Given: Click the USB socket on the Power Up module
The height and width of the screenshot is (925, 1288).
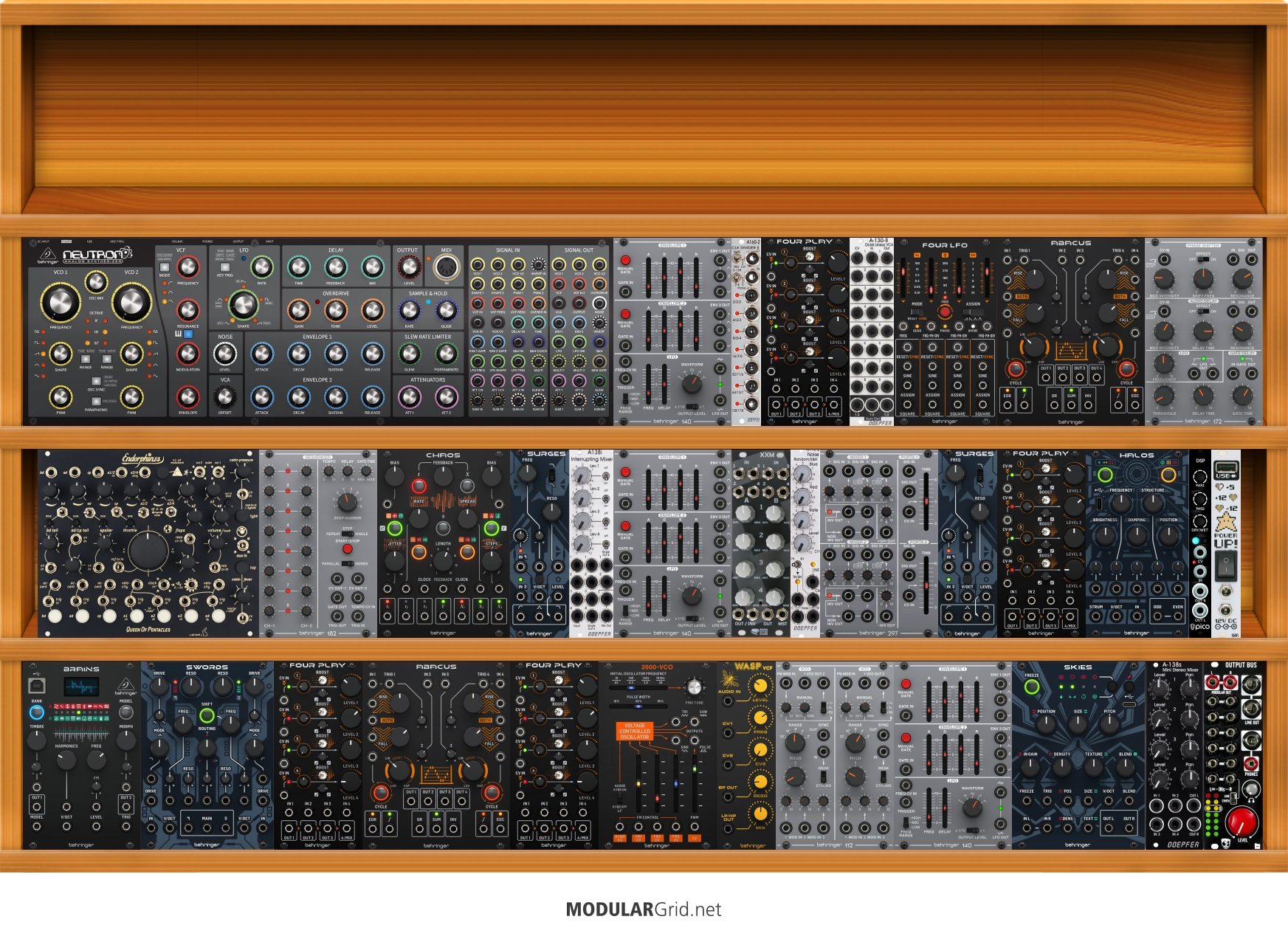Looking at the screenshot, I should click(x=1226, y=467).
